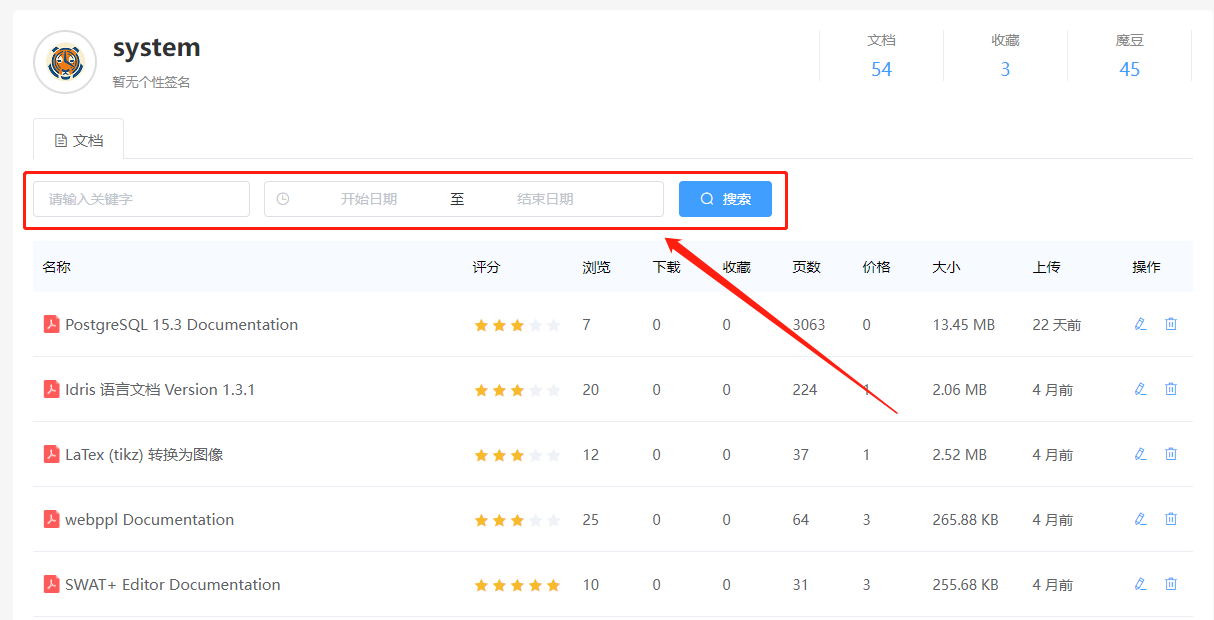Click the 文档 count 54
1214x620 pixels.
881,69
